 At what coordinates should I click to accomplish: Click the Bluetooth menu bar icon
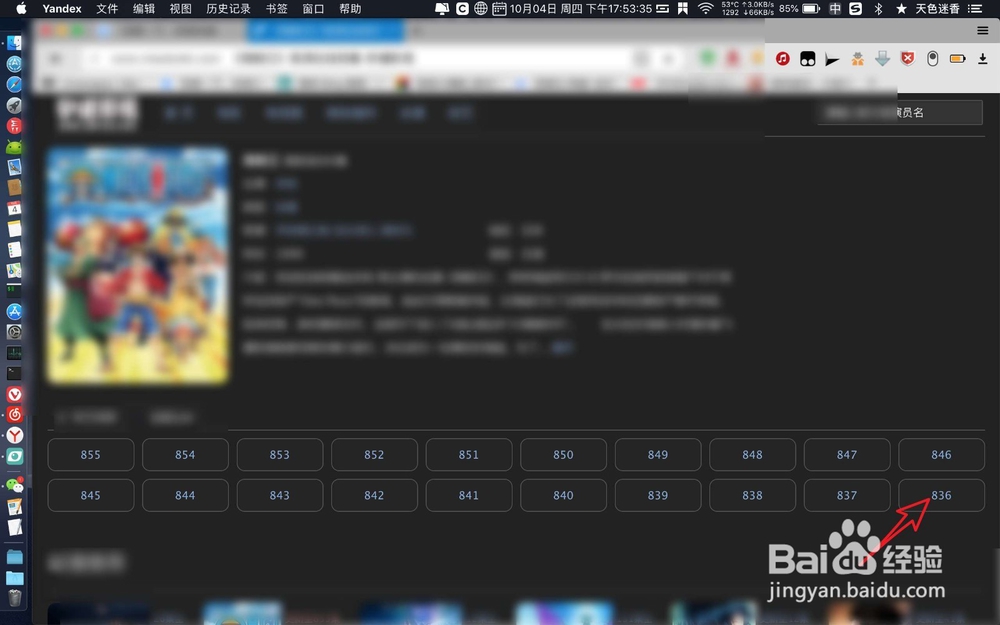tap(878, 8)
